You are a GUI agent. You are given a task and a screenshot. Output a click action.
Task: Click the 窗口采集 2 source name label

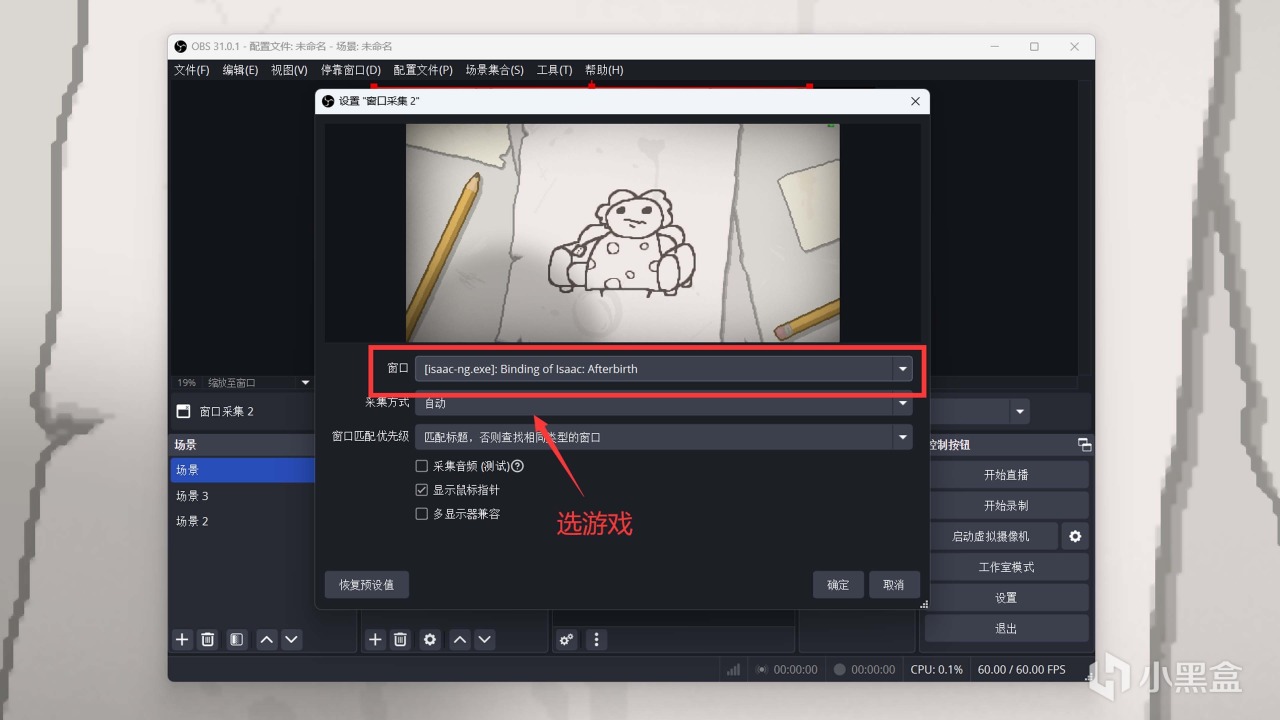pos(227,411)
